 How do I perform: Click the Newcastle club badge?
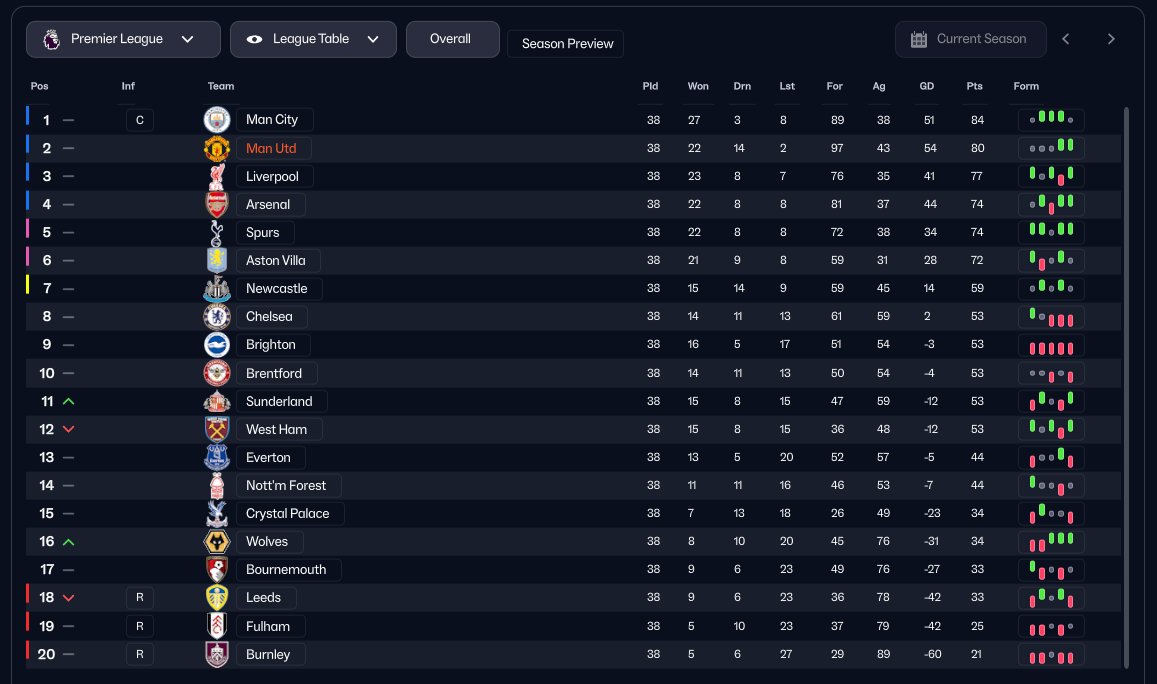pyautogui.click(x=216, y=289)
